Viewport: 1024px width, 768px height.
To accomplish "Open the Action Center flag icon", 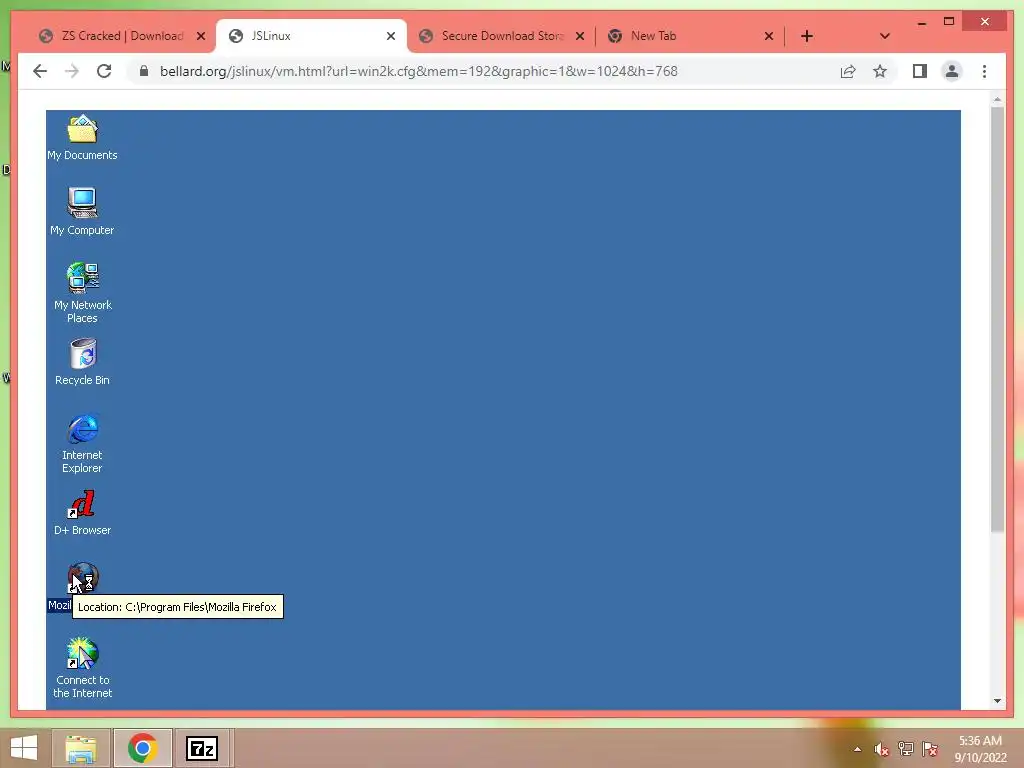I will [929, 749].
